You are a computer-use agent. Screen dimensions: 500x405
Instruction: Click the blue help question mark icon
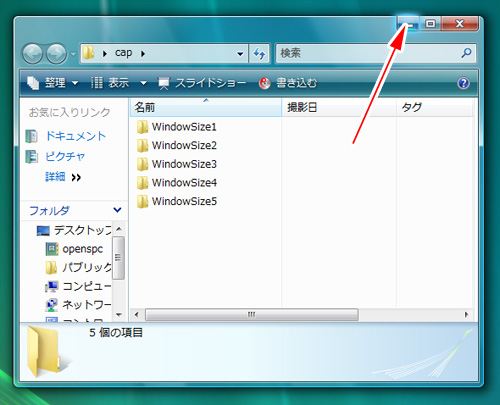464,83
